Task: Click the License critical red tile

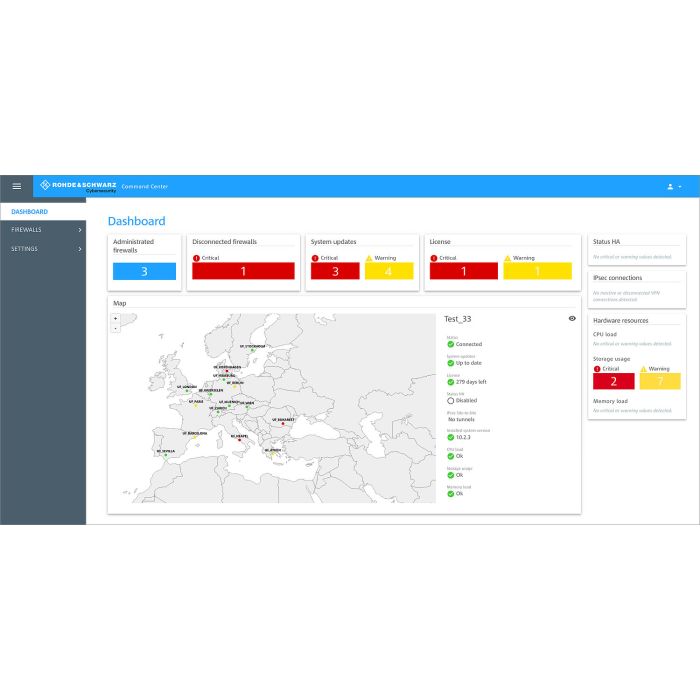Action: (x=464, y=271)
